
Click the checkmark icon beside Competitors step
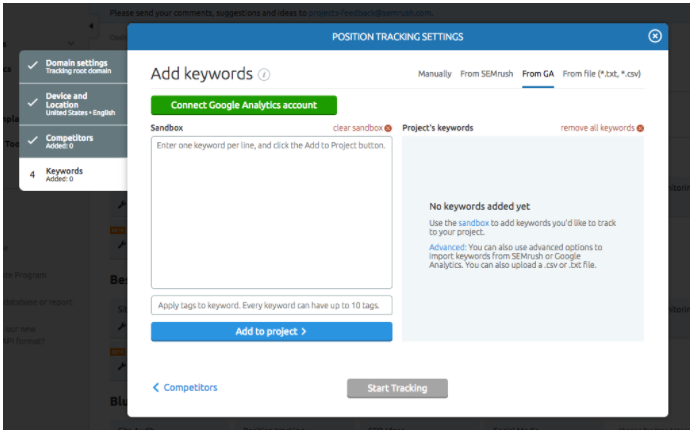(x=32, y=140)
